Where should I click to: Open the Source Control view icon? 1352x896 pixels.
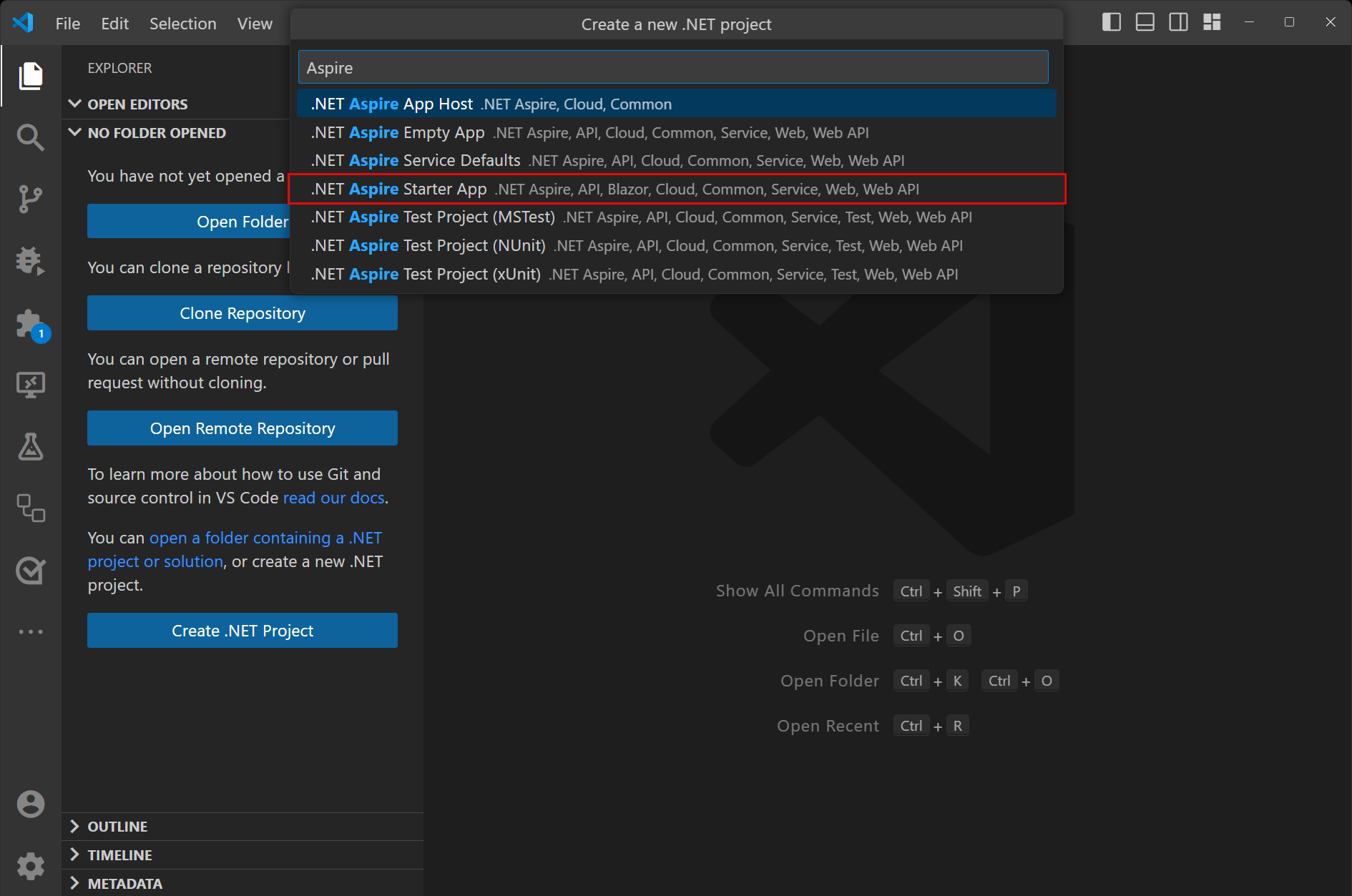pyautogui.click(x=30, y=199)
